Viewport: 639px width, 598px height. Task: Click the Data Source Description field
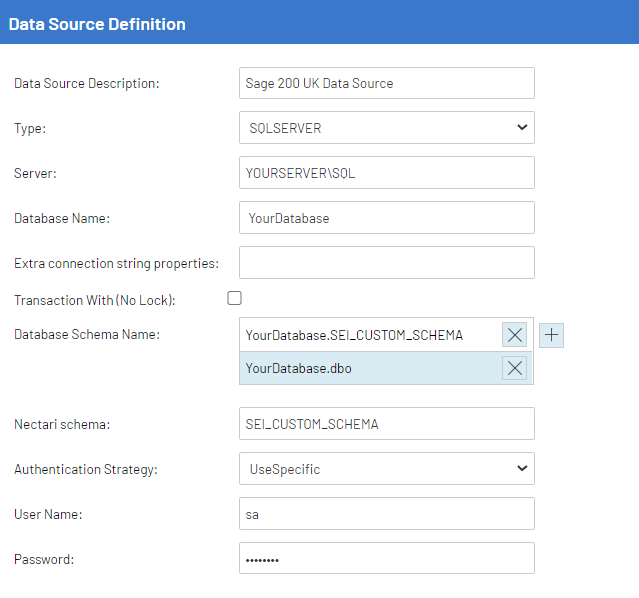click(x=387, y=83)
